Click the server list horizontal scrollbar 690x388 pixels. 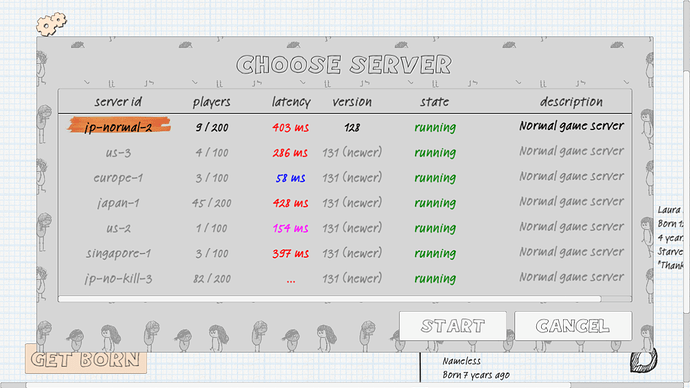click(330, 299)
